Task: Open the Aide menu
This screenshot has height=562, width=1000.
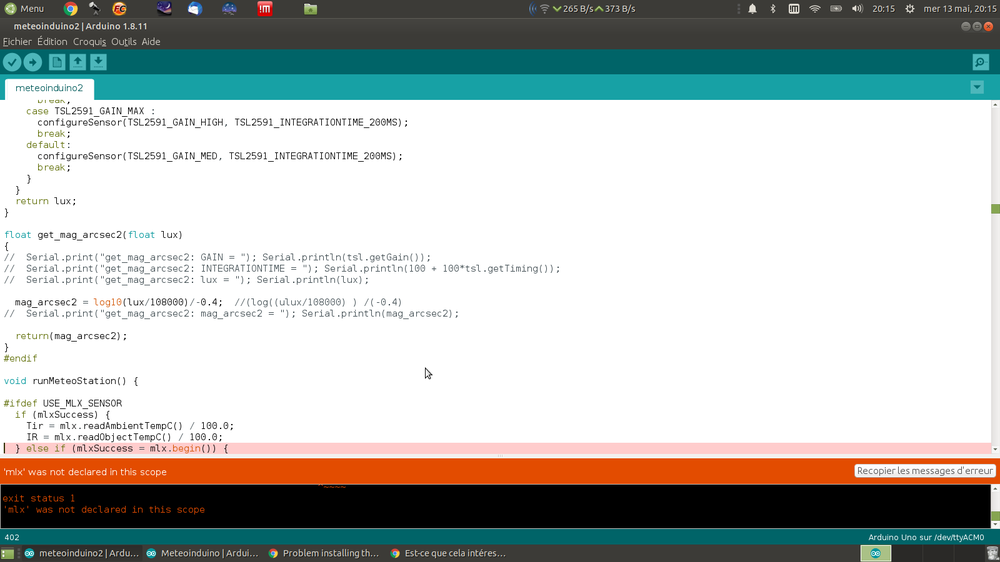Action: click(151, 41)
